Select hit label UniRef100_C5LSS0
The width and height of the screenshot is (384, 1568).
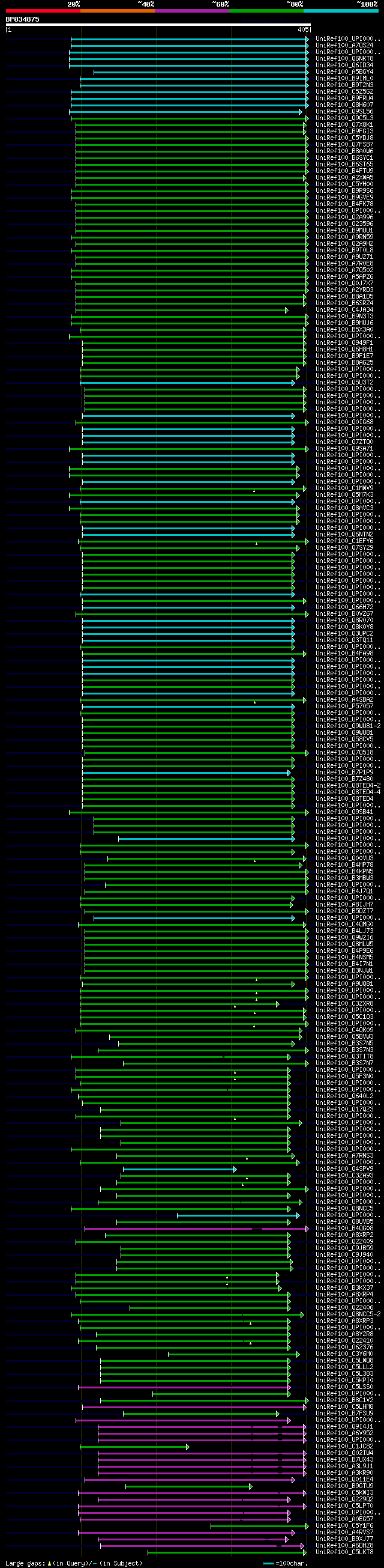point(344,1387)
